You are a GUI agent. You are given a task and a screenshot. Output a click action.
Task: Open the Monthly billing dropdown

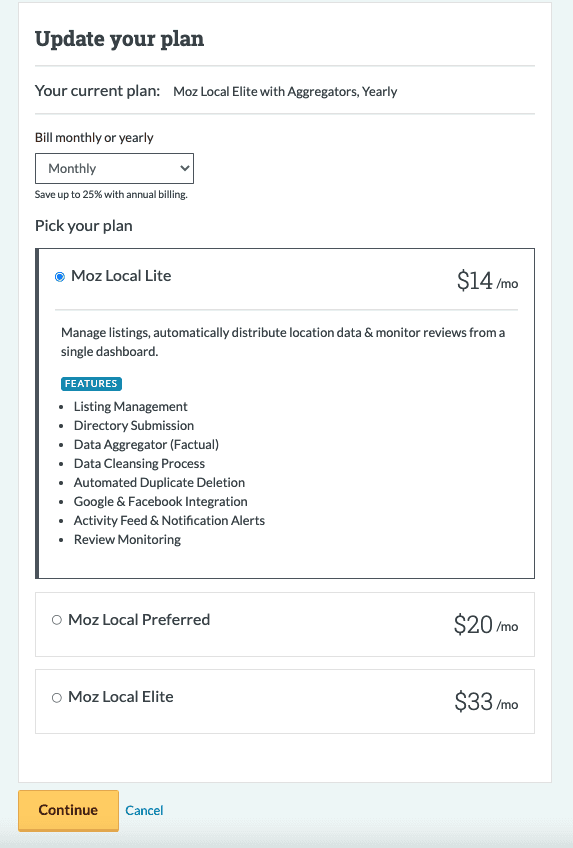tap(115, 168)
